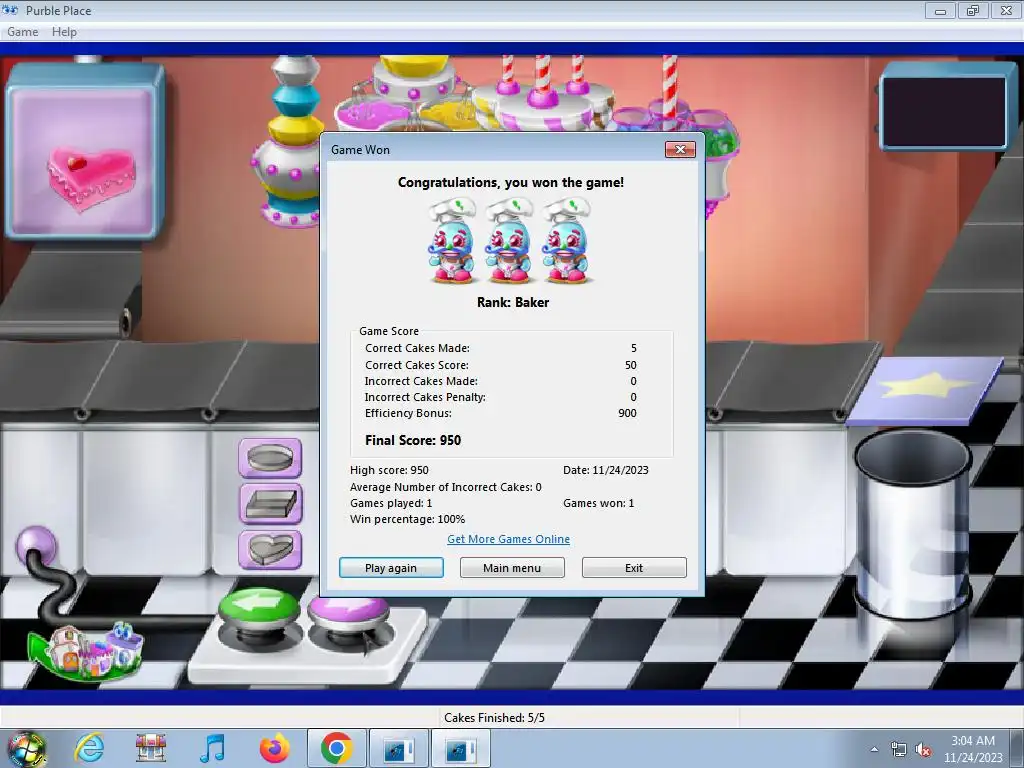Click the Purble Place village home icon
The image size is (1024, 768).
[x=85, y=651]
